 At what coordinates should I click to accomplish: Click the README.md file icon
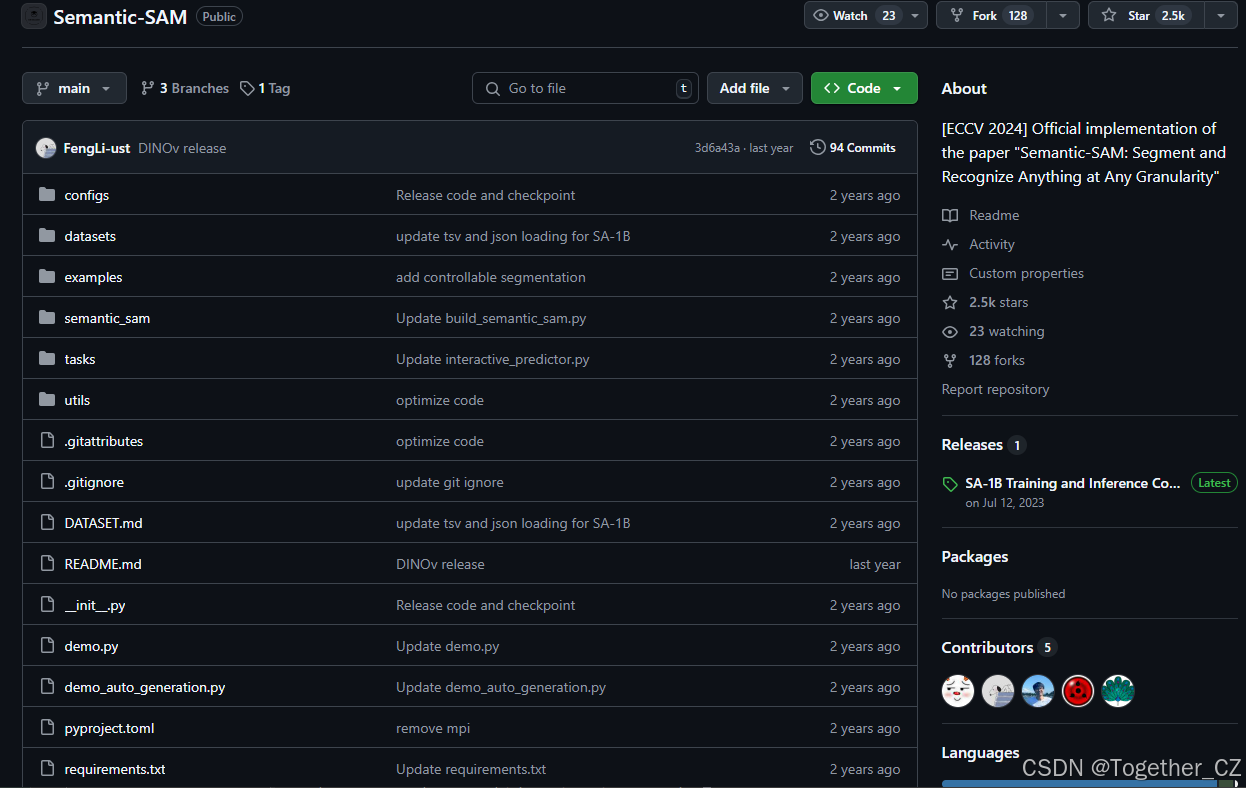coord(46,564)
